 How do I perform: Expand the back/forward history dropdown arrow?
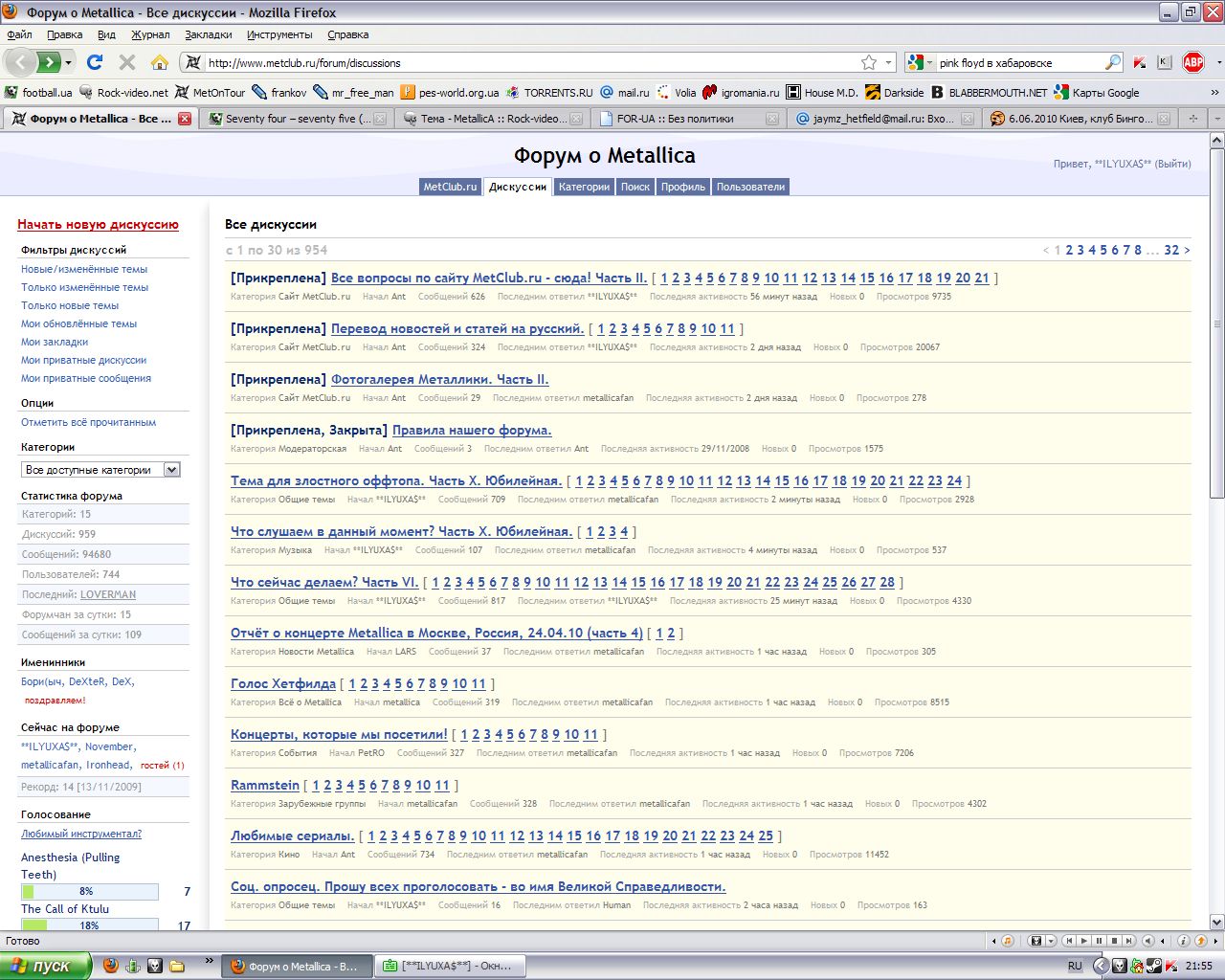[68, 62]
